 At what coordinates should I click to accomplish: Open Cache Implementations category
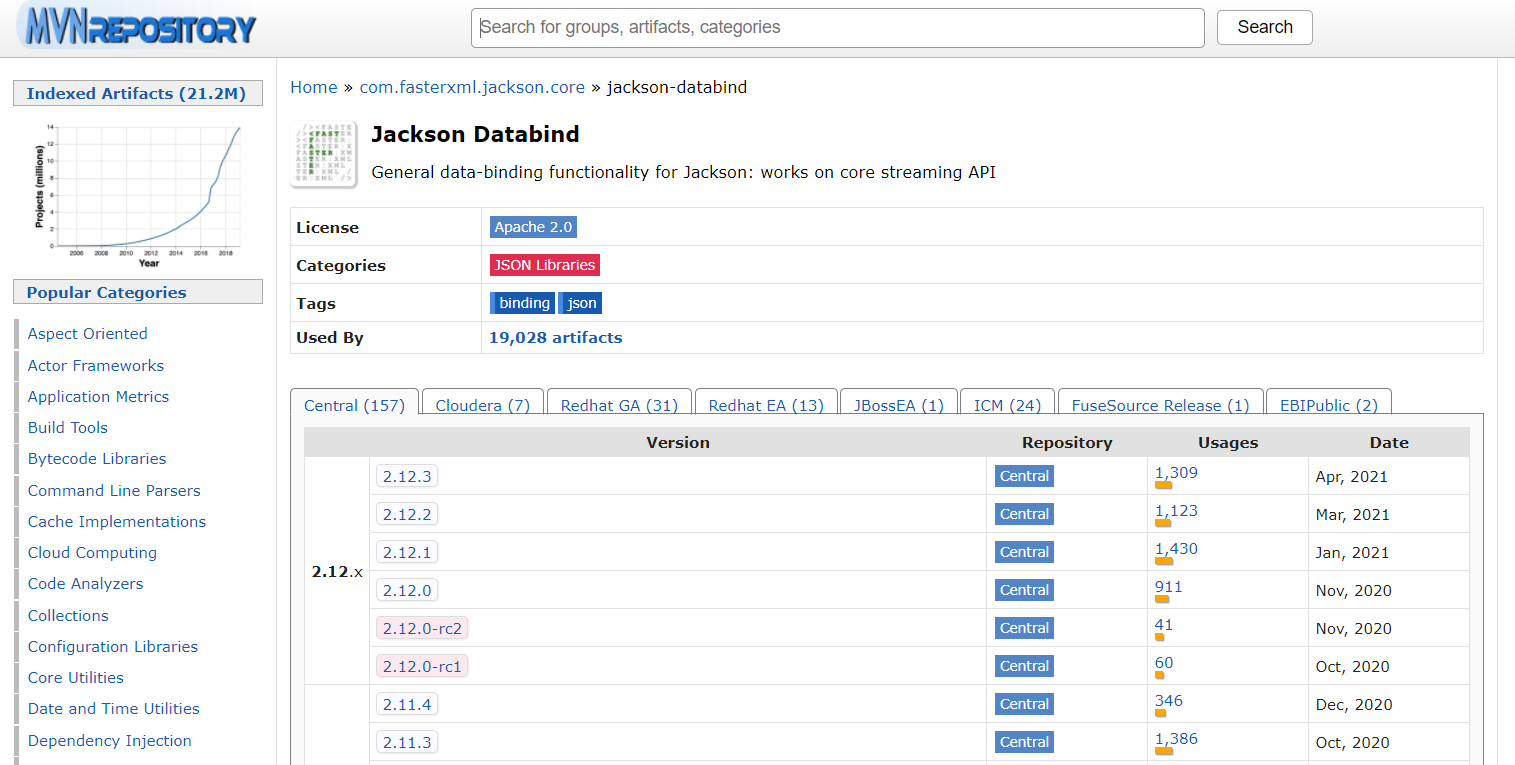click(117, 522)
